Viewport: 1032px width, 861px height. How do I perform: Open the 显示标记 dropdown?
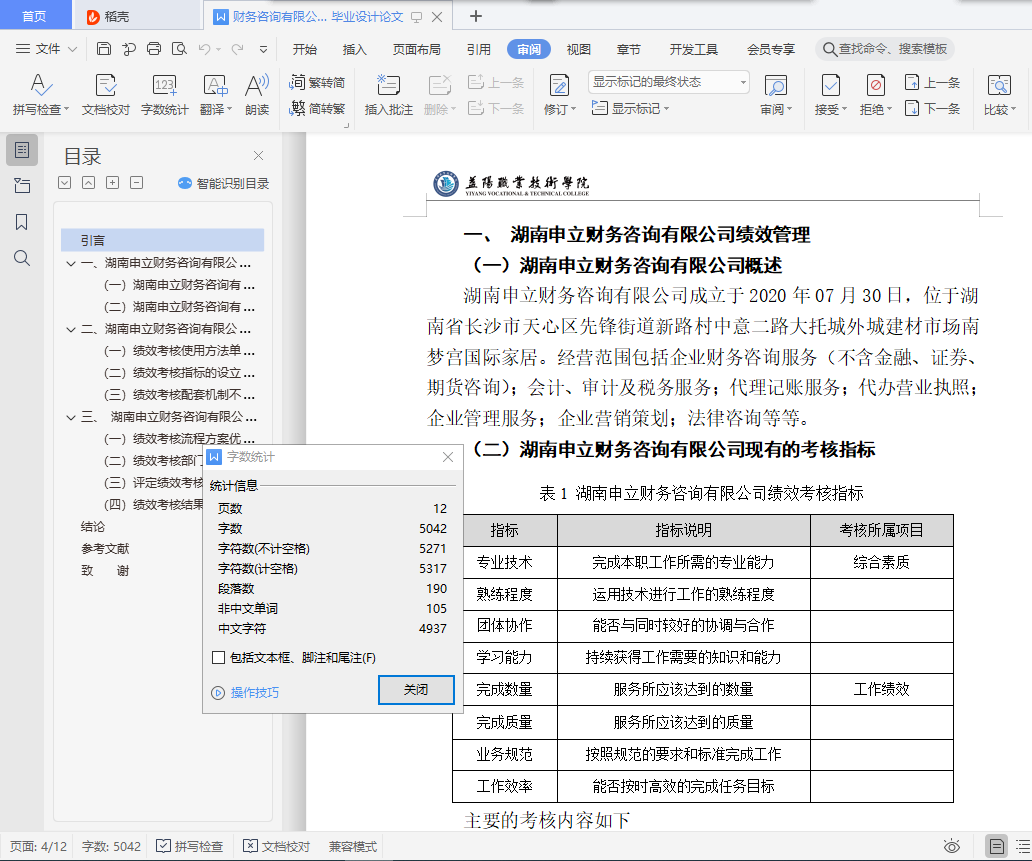(631, 109)
